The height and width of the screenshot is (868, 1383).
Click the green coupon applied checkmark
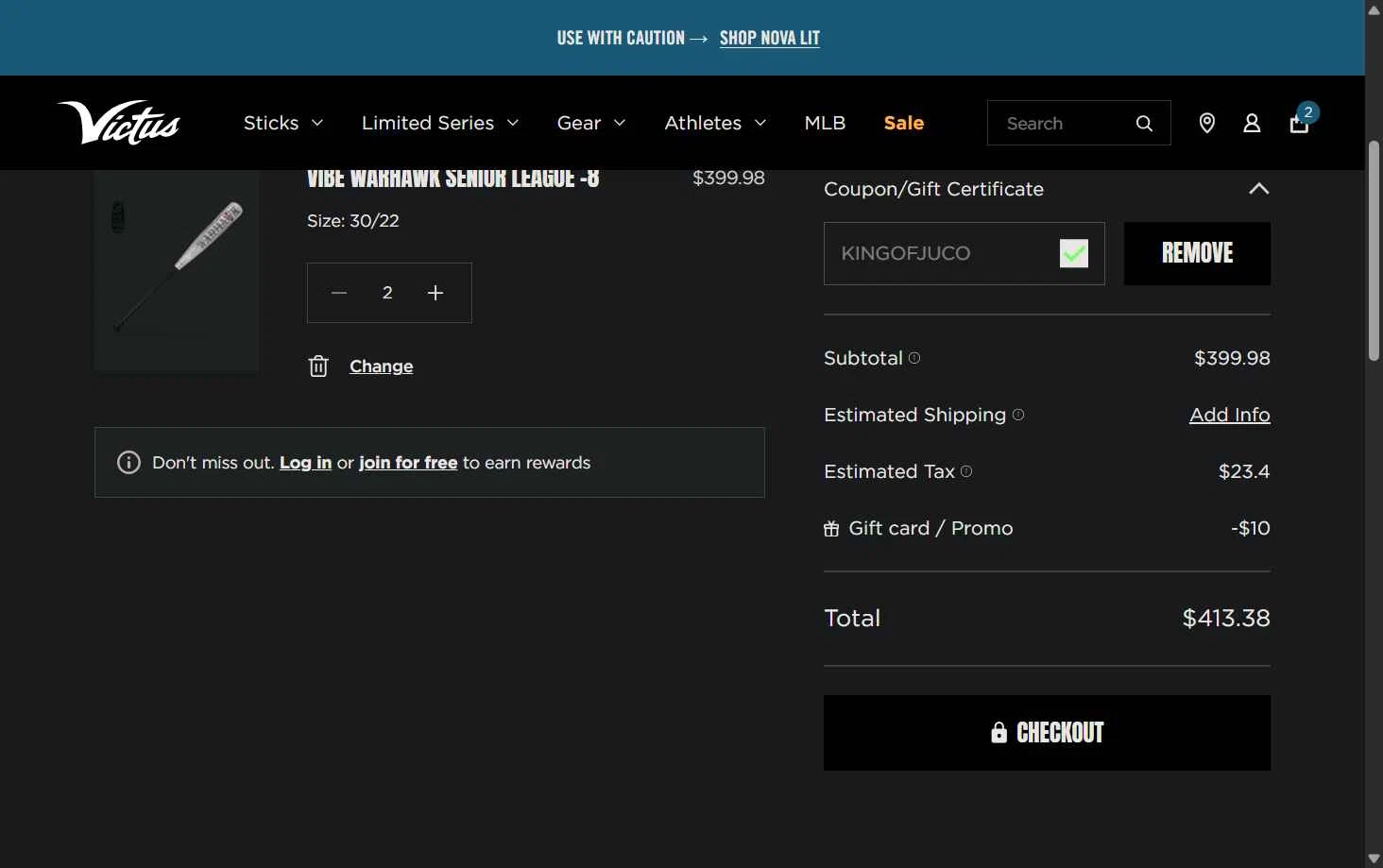pos(1074,253)
